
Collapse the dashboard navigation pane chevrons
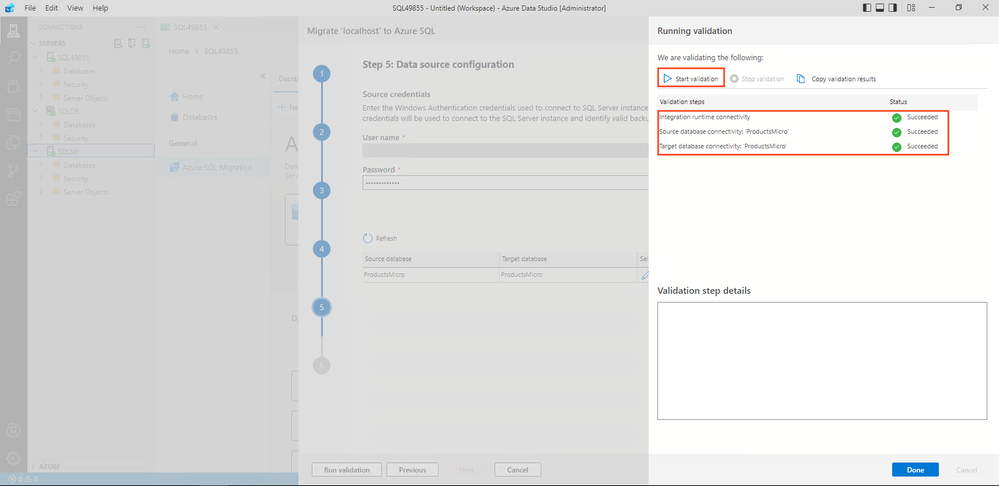[262, 75]
